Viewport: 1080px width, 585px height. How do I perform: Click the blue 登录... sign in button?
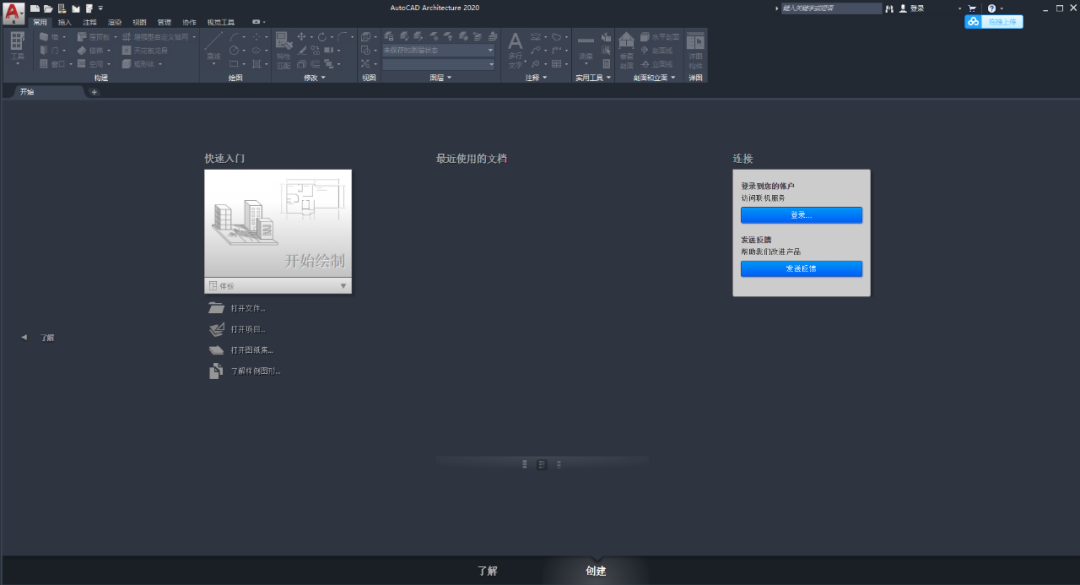point(801,215)
